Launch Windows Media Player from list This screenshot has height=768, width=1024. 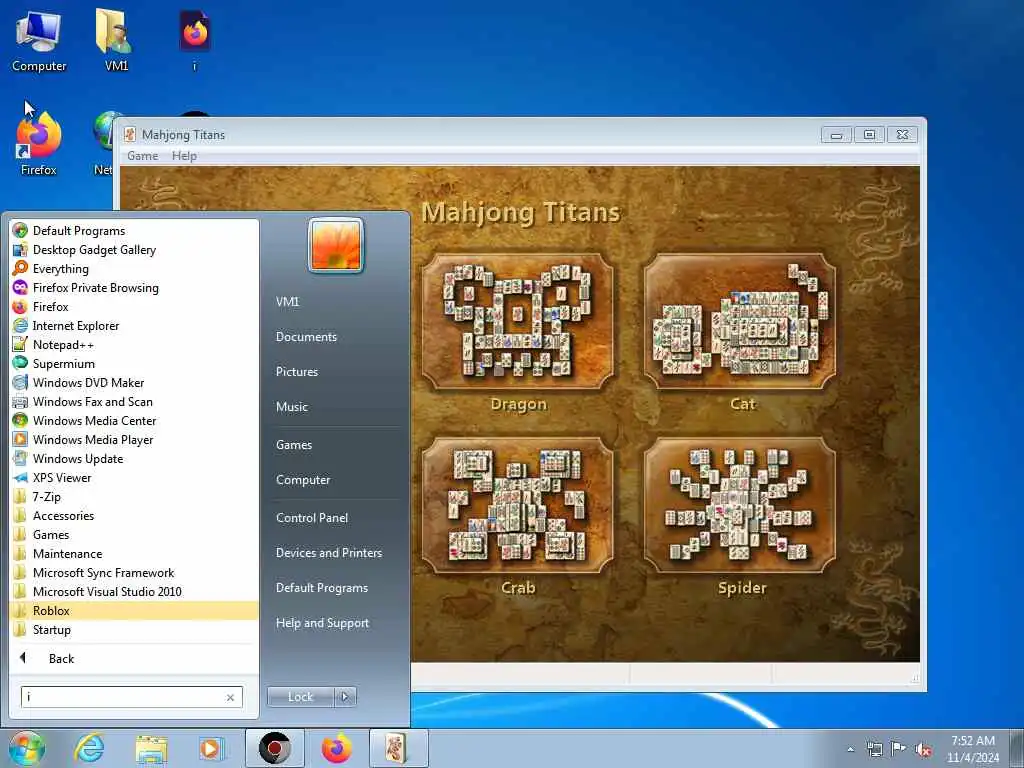point(20,439)
